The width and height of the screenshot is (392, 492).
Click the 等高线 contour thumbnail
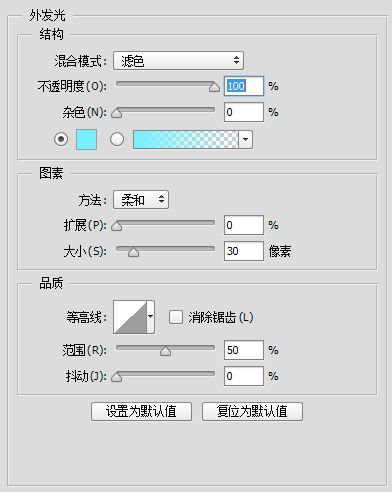coord(130,317)
